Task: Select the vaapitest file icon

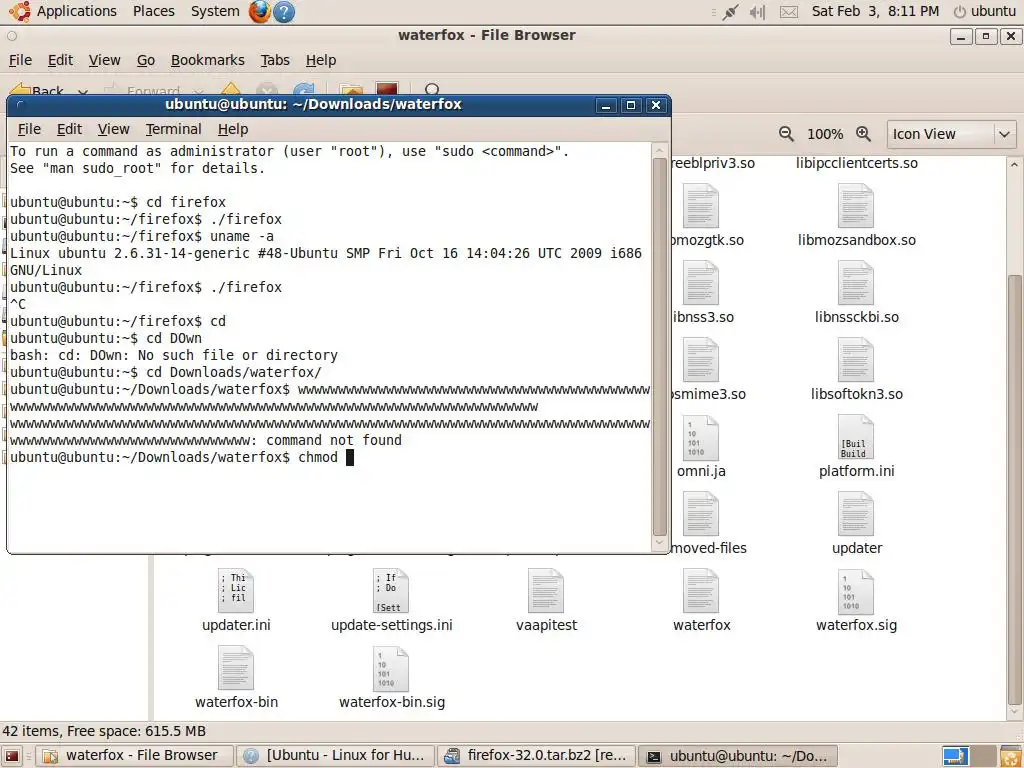Action: point(545,590)
